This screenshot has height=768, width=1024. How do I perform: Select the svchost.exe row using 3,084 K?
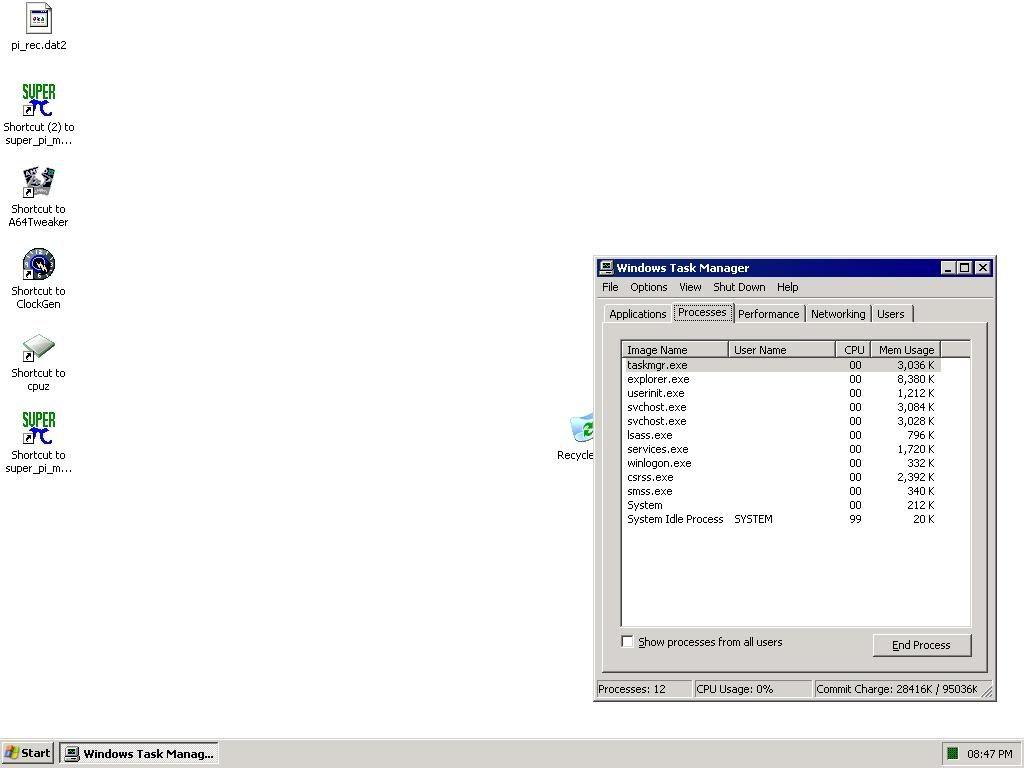(x=781, y=407)
